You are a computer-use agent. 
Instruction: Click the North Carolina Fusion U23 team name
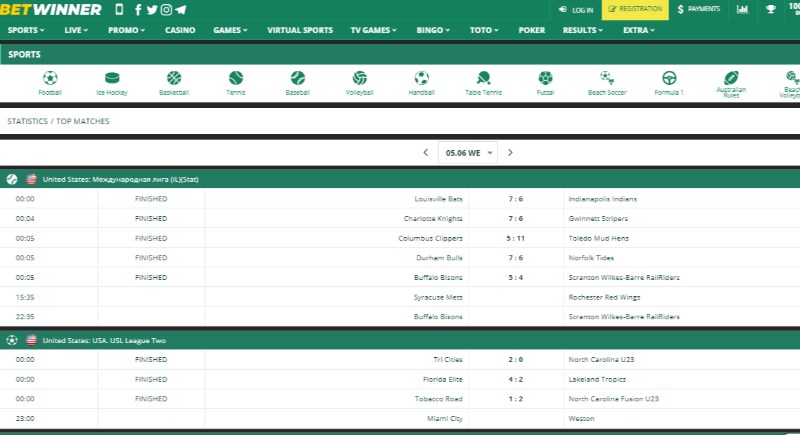(x=613, y=399)
